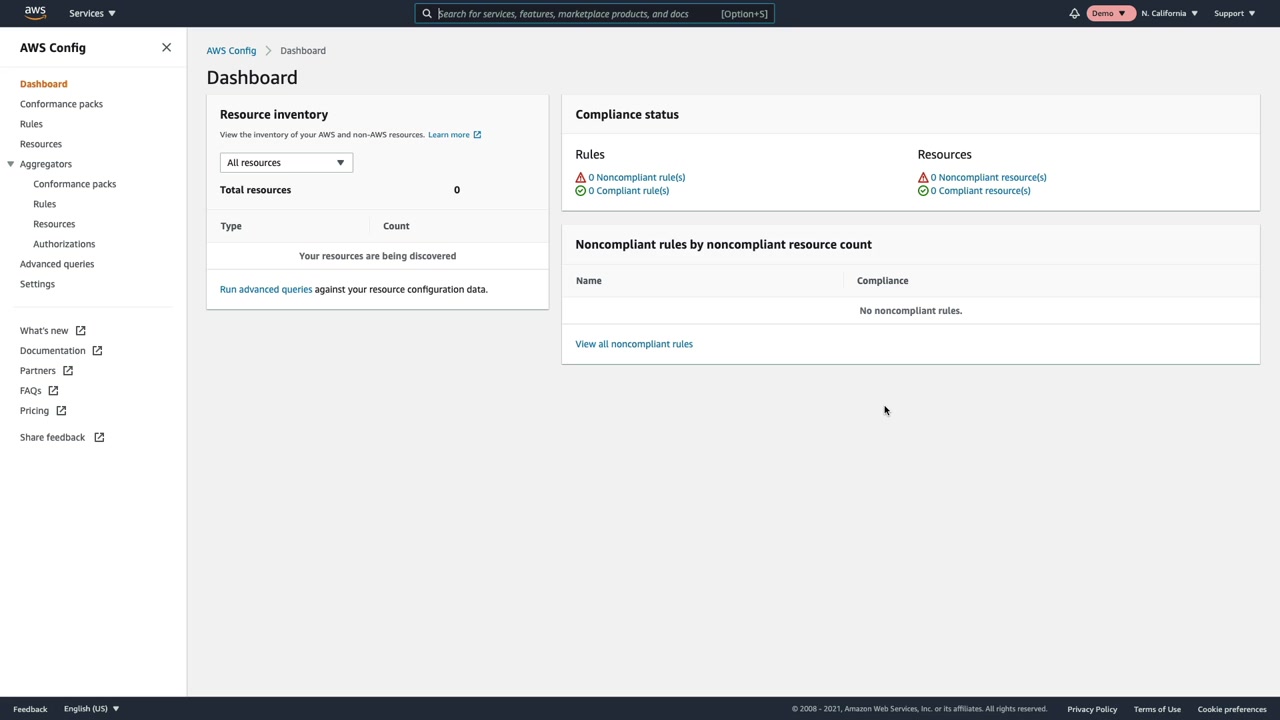1280x720 pixels.
Task: Open 0 Noncompliant resource(s) link
Action: click(x=989, y=178)
